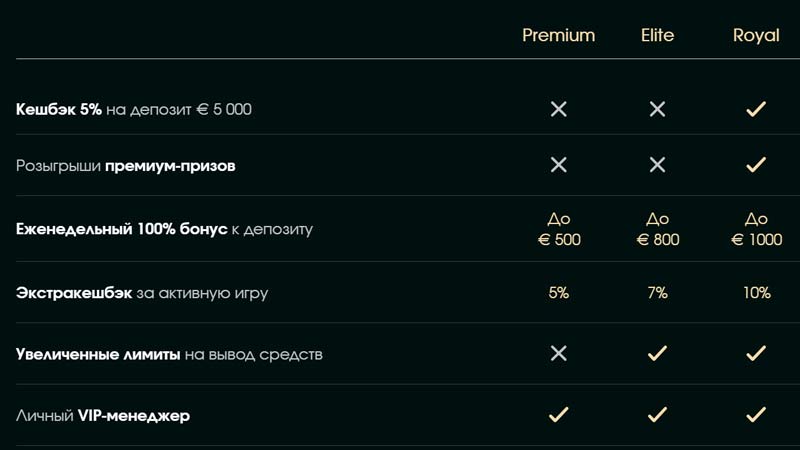Click the Elite 7% экстракешбэк value

click(657, 293)
